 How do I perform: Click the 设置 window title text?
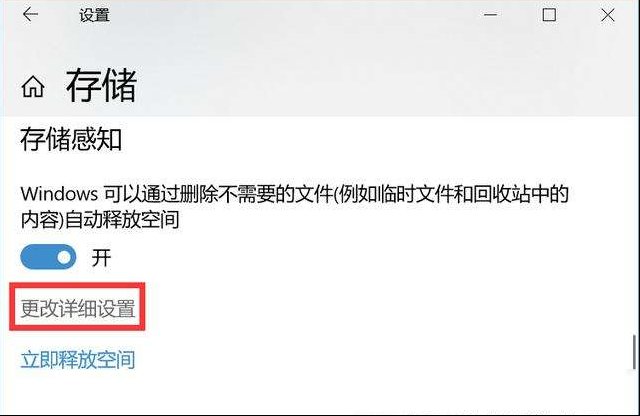pyautogui.click(x=94, y=16)
